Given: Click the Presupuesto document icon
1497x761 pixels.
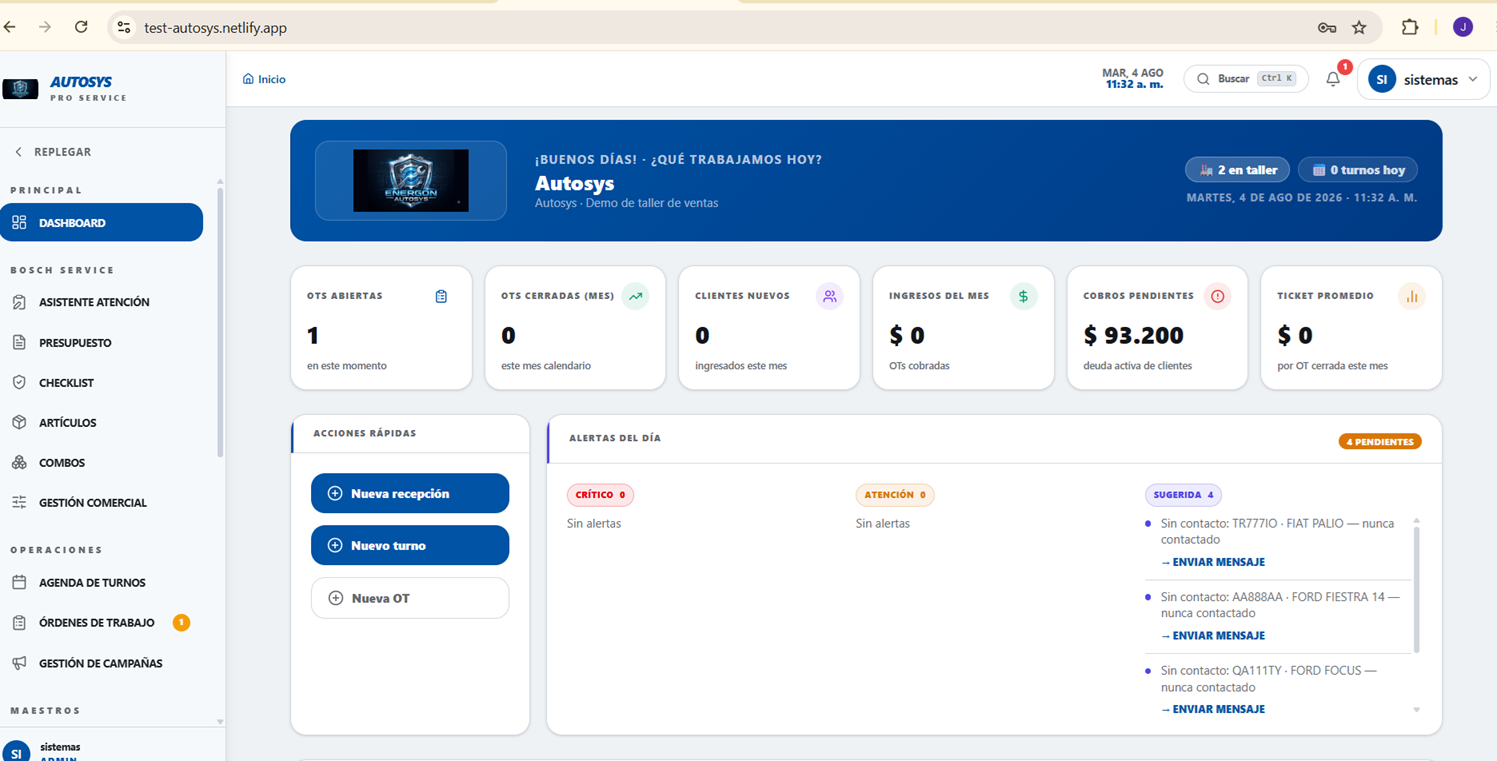Looking at the screenshot, I should [19, 342].
